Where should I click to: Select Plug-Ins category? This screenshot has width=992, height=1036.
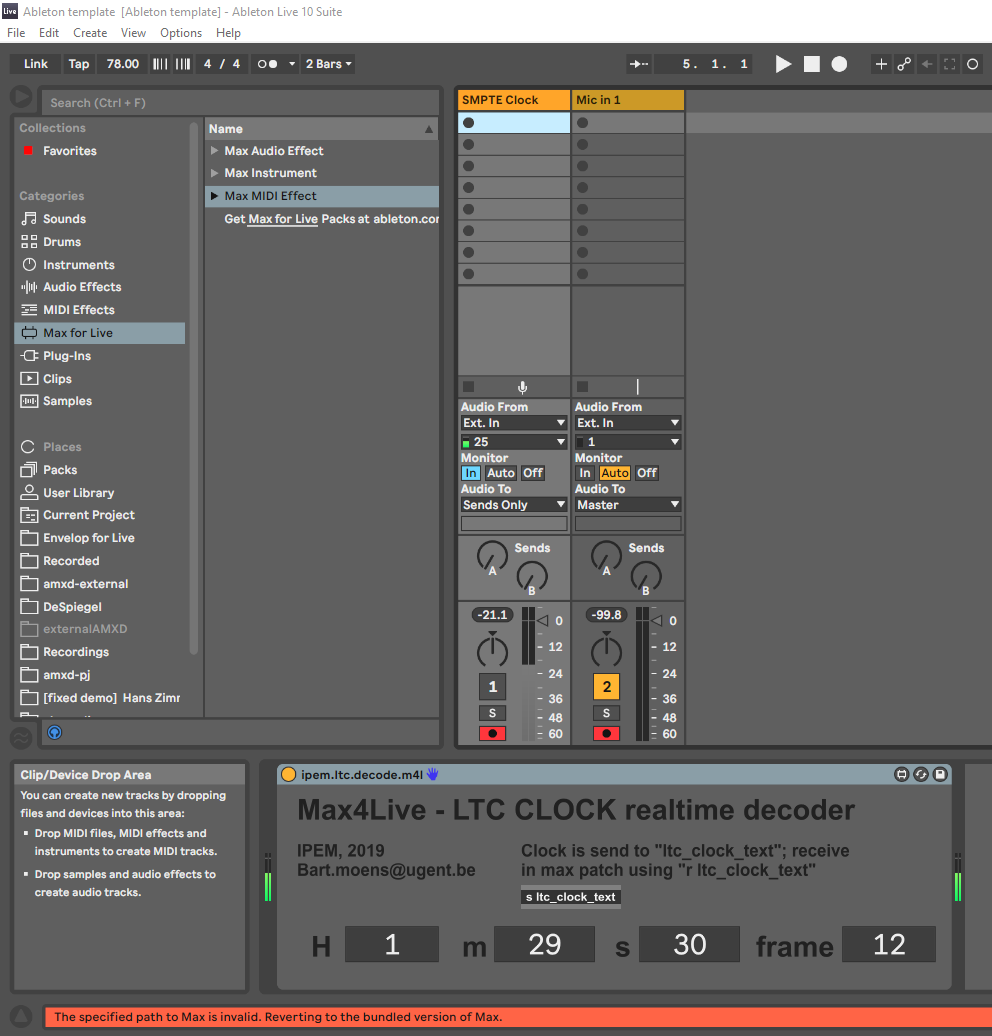coord(67,355)
